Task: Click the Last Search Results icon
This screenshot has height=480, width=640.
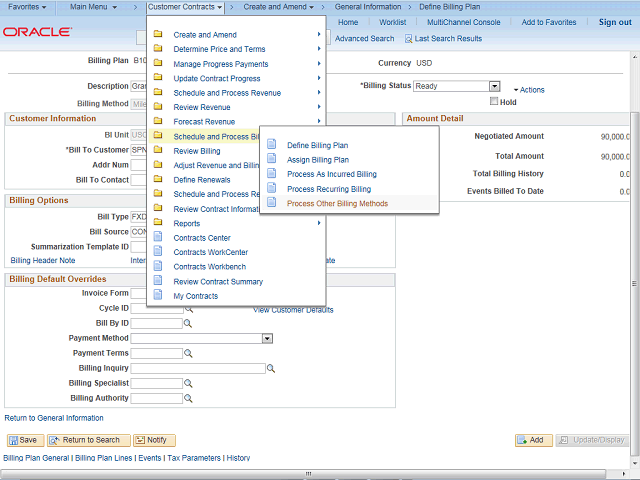Action: coord(409,39)
